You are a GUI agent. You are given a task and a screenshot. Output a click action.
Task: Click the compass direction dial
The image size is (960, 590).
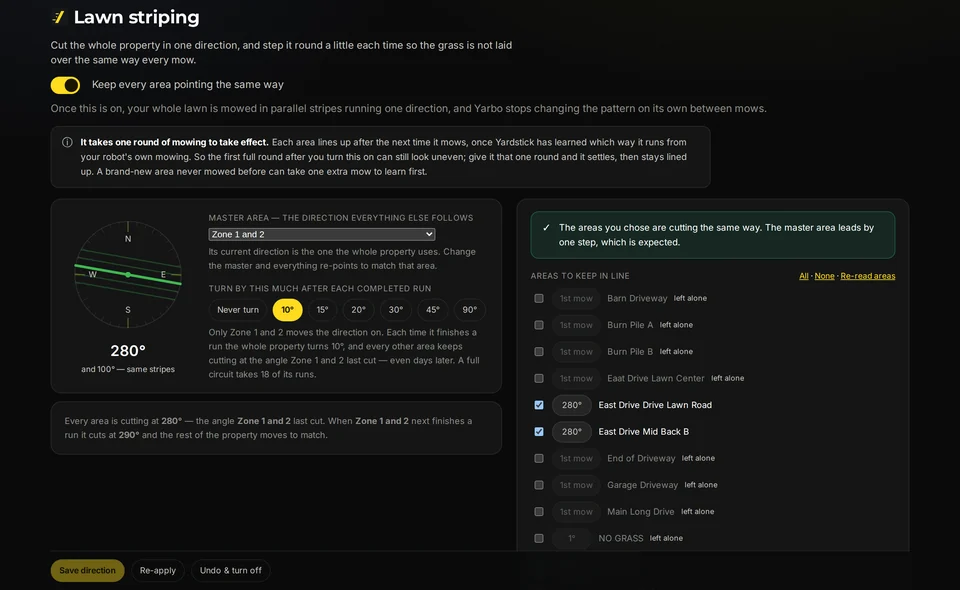(128, 275)
